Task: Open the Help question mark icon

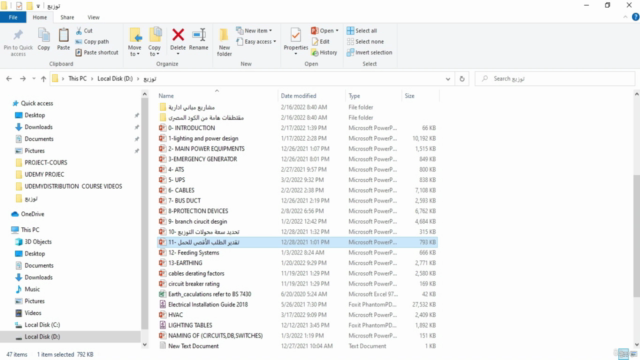Action: [636, 17]
